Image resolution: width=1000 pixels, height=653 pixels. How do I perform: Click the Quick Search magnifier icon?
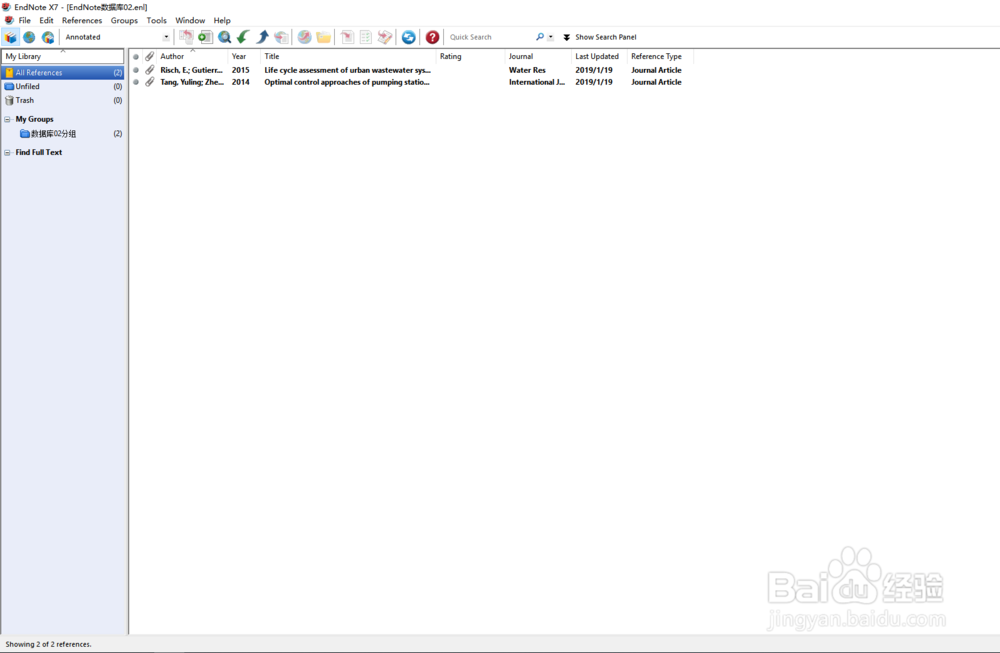[540, 37]
